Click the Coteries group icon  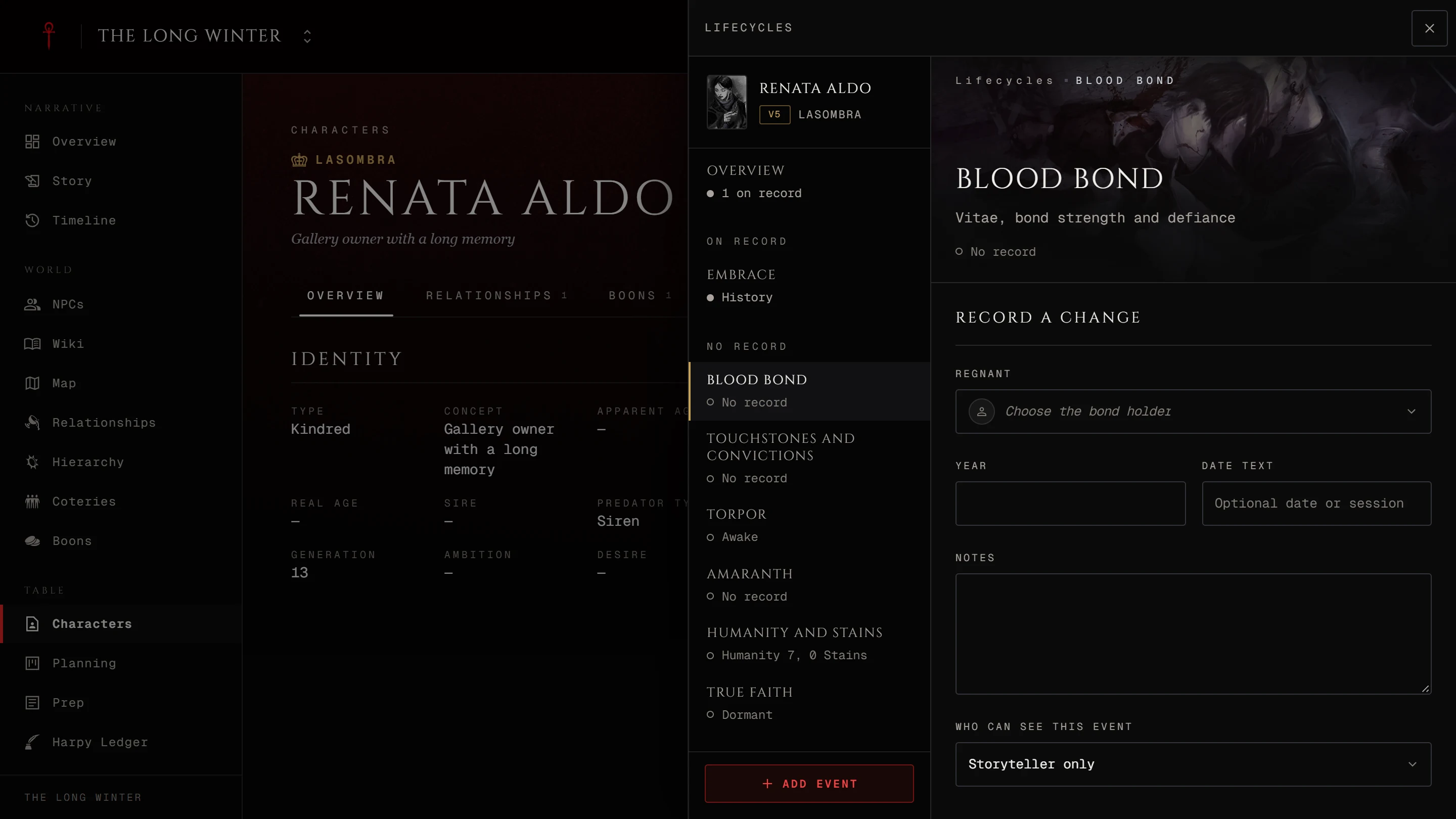[32, 502]
